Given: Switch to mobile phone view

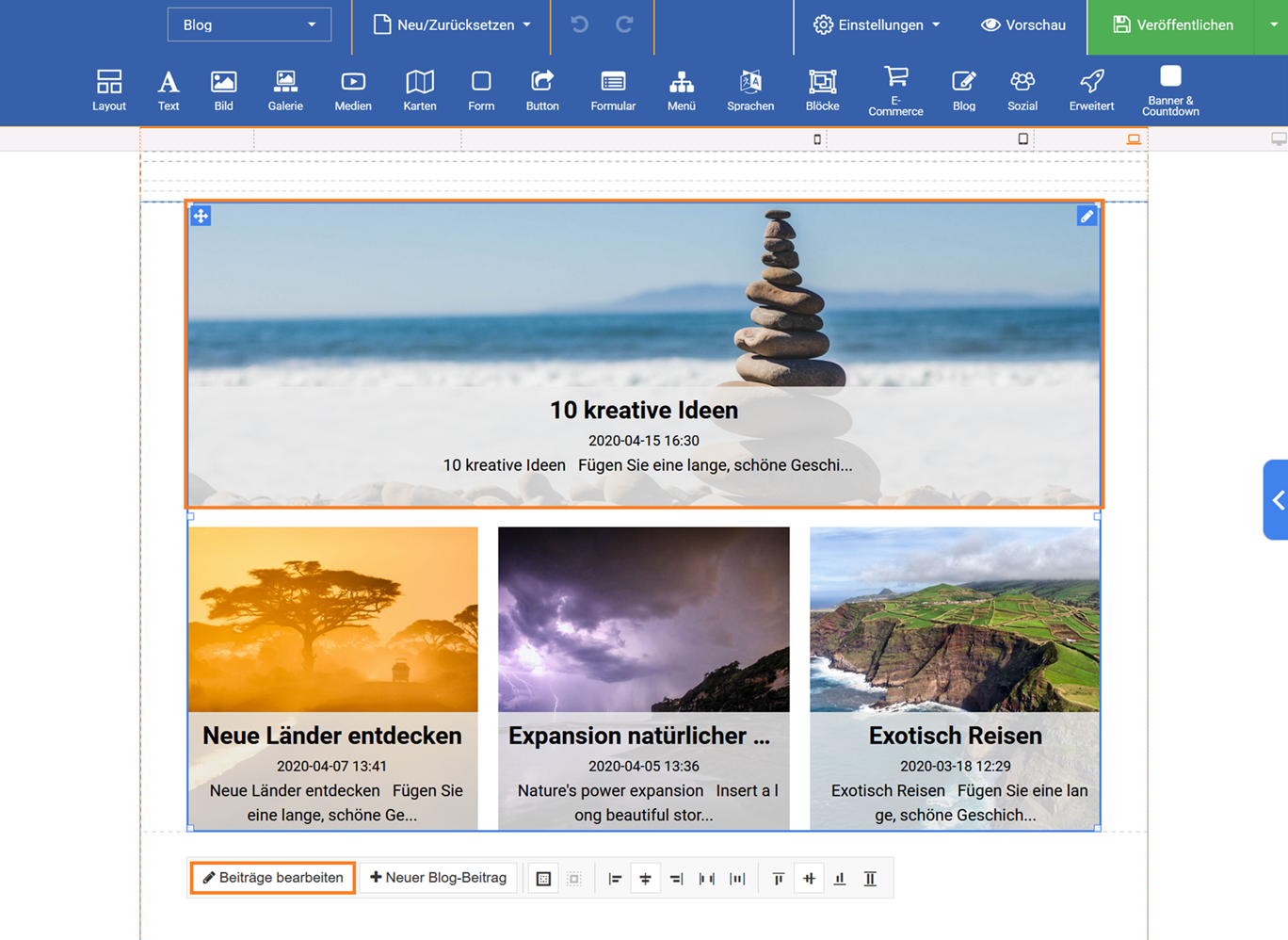Looking at the screenshot, I should tap(817, 139).
